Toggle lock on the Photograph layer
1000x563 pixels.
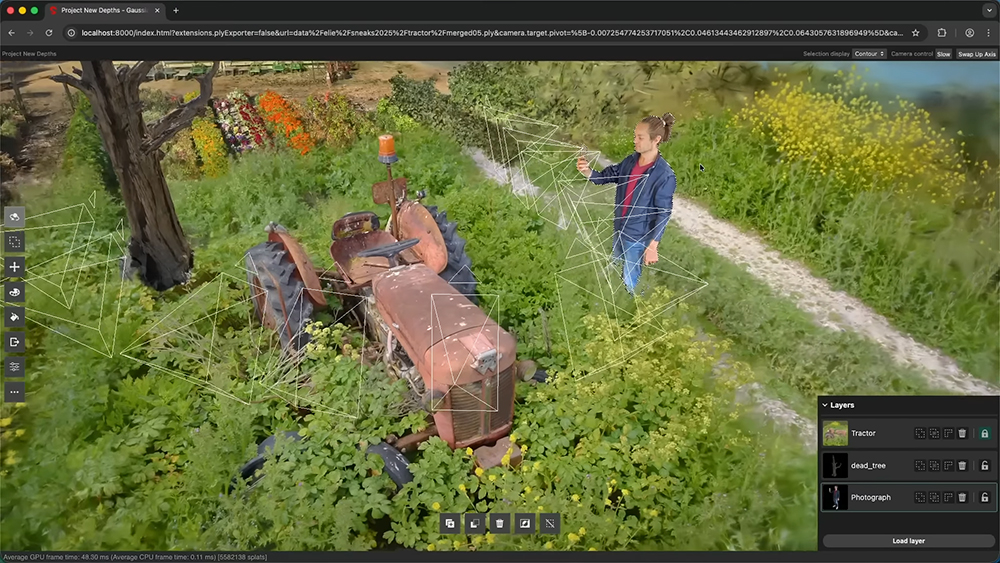(x=984, y=497)
